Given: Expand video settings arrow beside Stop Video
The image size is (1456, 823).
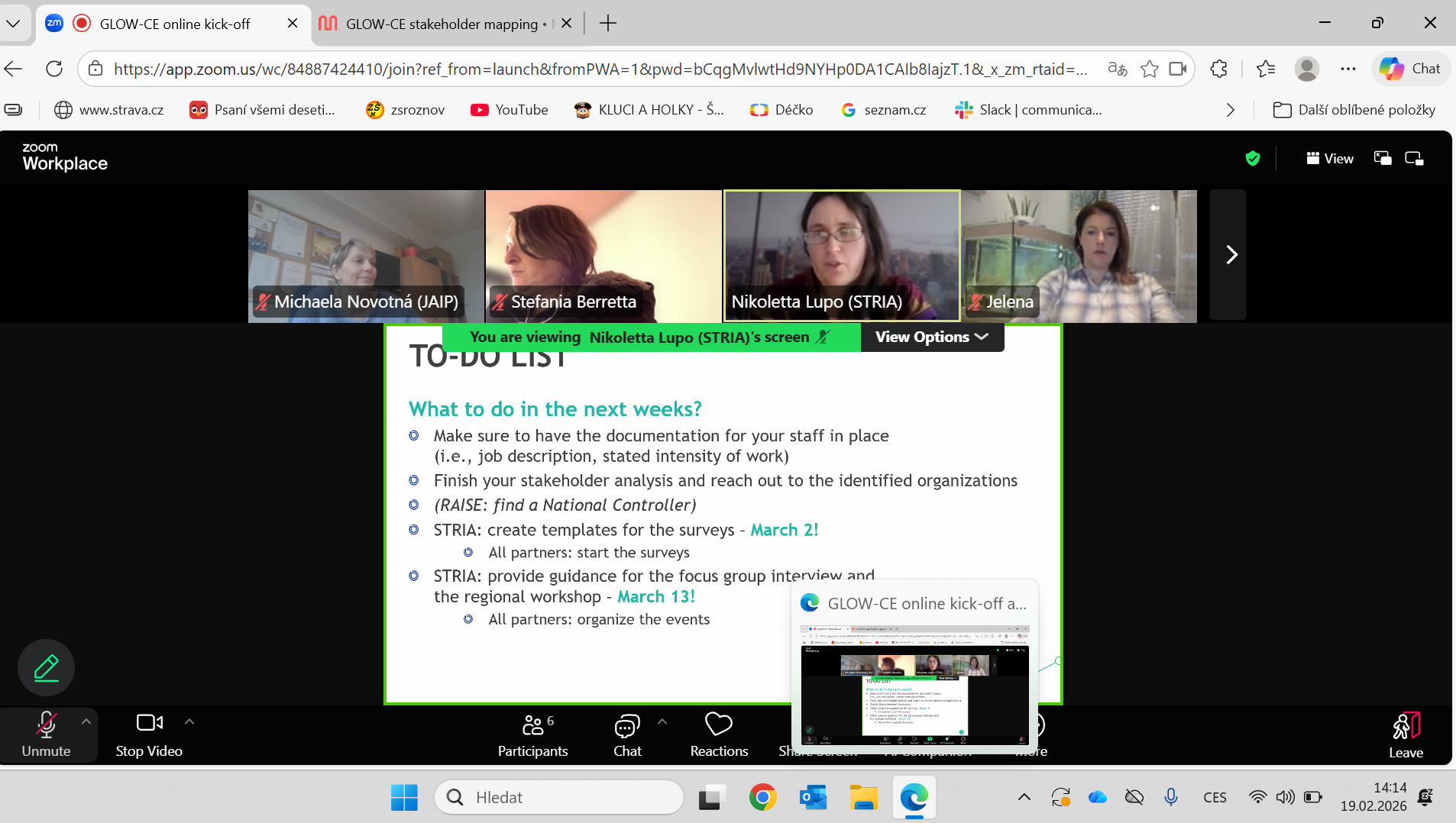Looking at the screenshot, I should click(189, 721).
